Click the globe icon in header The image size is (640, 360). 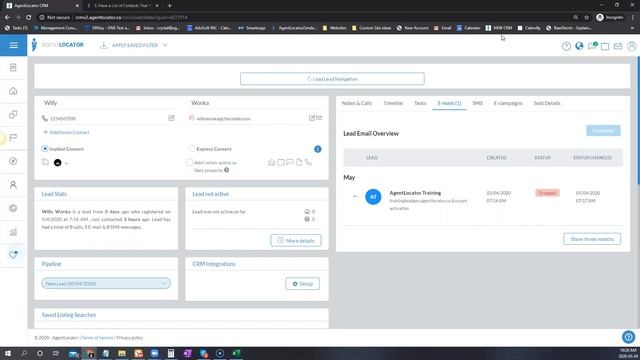579,46
